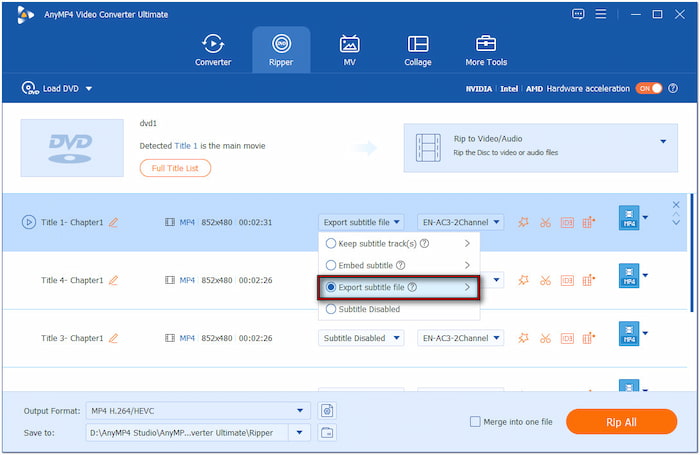This screenshot has width=700, height=455.
Task: Open Enhance video icon for Title 1
Action: (x=589, y=222)
